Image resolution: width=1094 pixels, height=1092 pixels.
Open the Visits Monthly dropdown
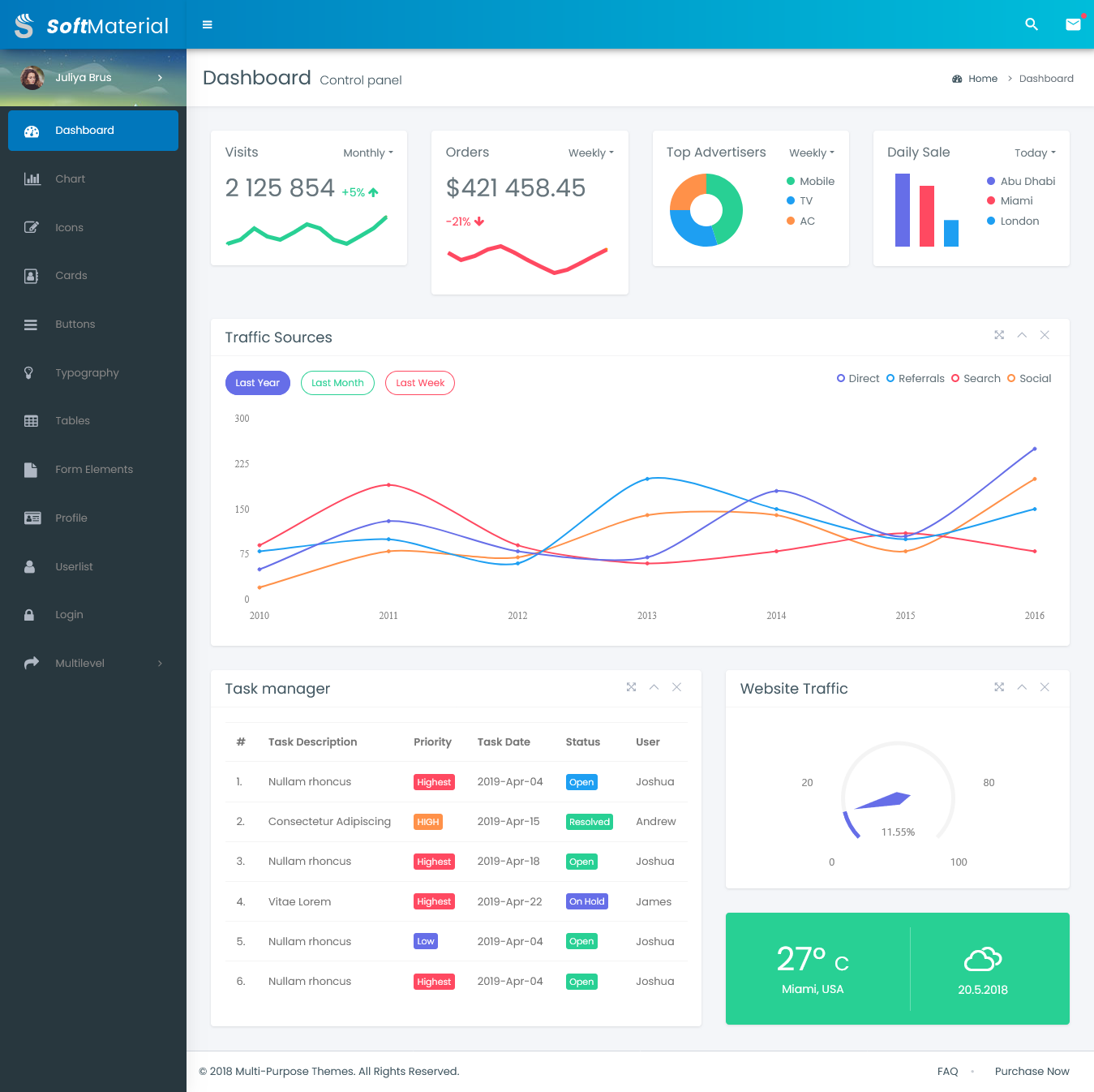[368, 153]
